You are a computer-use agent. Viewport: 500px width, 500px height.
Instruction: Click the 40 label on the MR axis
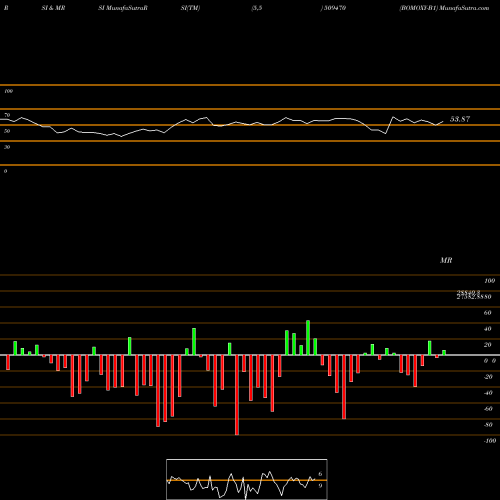pos(487,329)
